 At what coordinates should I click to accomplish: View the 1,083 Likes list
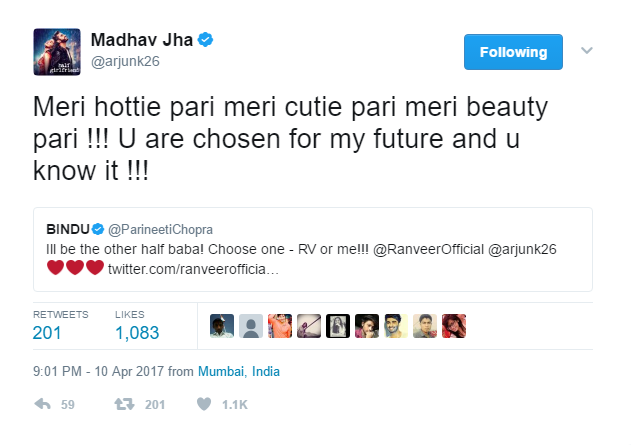tap(136, 332)
